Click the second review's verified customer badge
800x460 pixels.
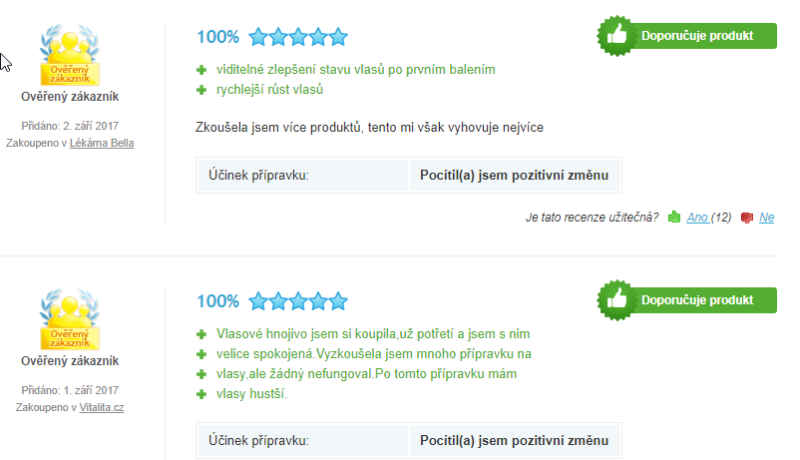tap(70, 319)
